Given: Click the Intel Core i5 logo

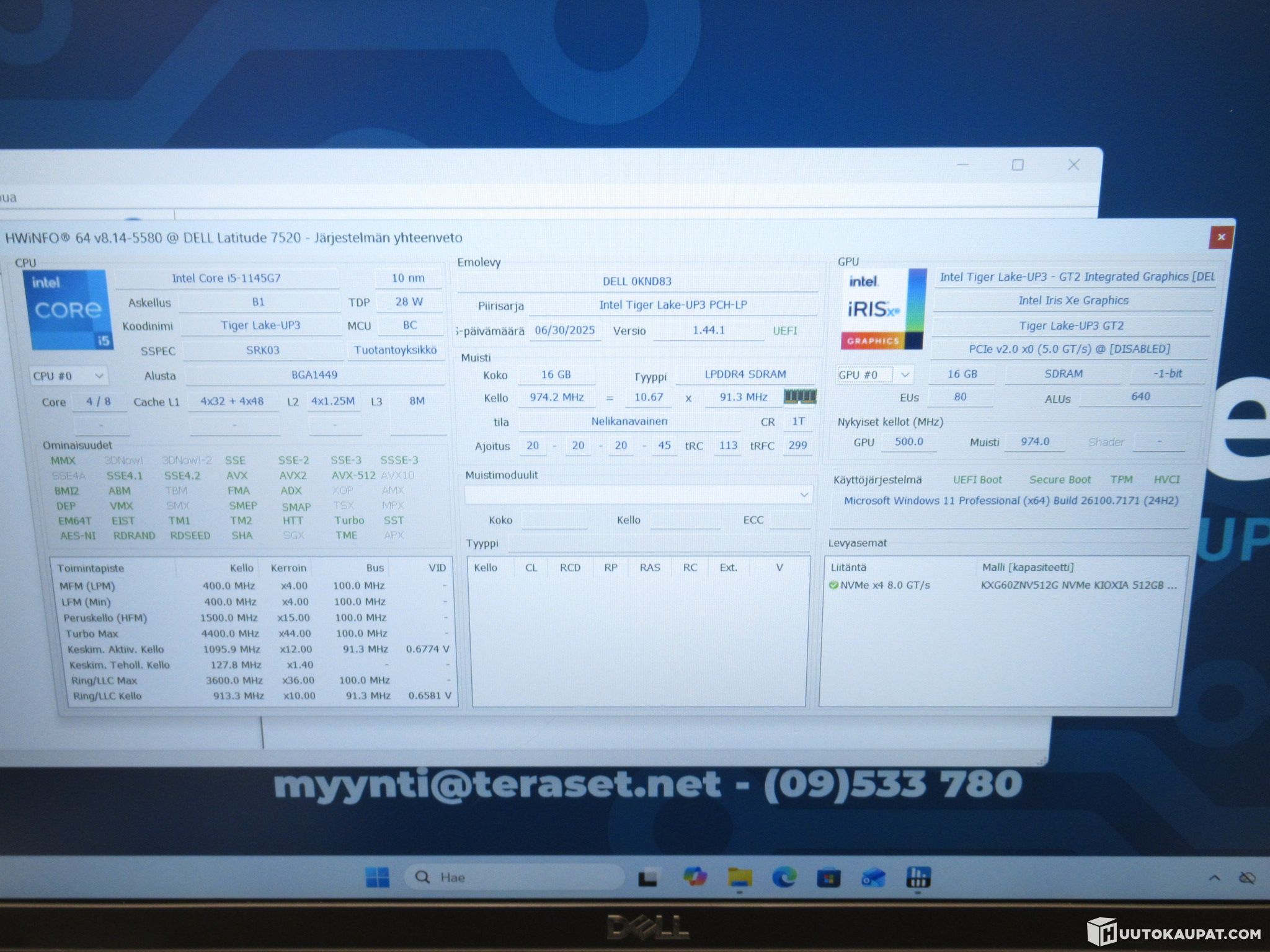Looking at the screenshot, I should click(69, 309).
